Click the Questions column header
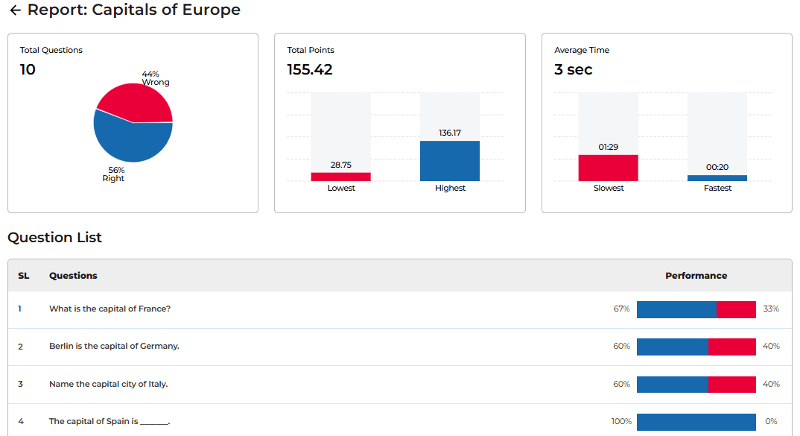Image resolution: width=800 pixels, height=436 pixels. pos(73,276)
